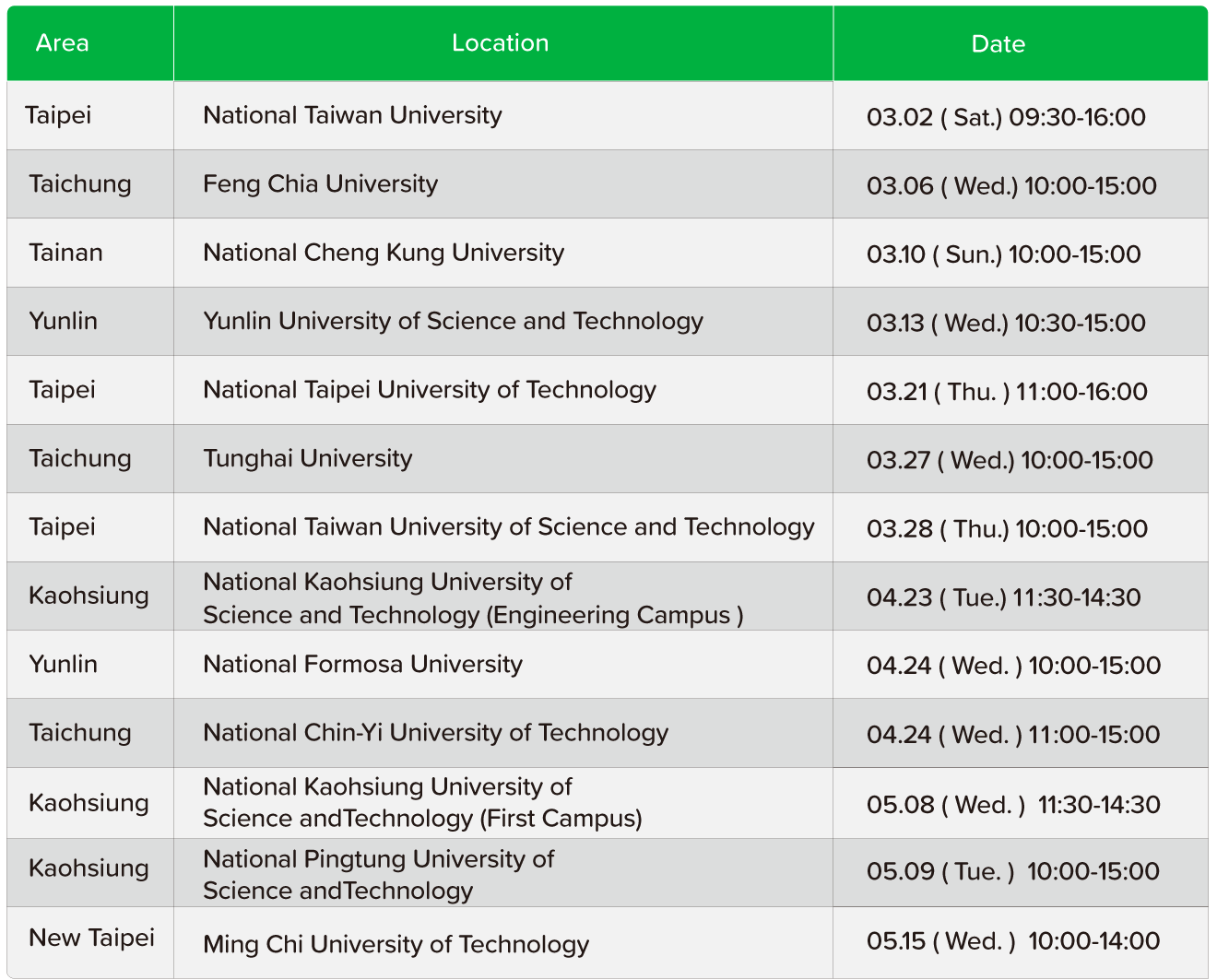Click date 03.10 (Sun.) 10:00-15:00

[1003, 254]
